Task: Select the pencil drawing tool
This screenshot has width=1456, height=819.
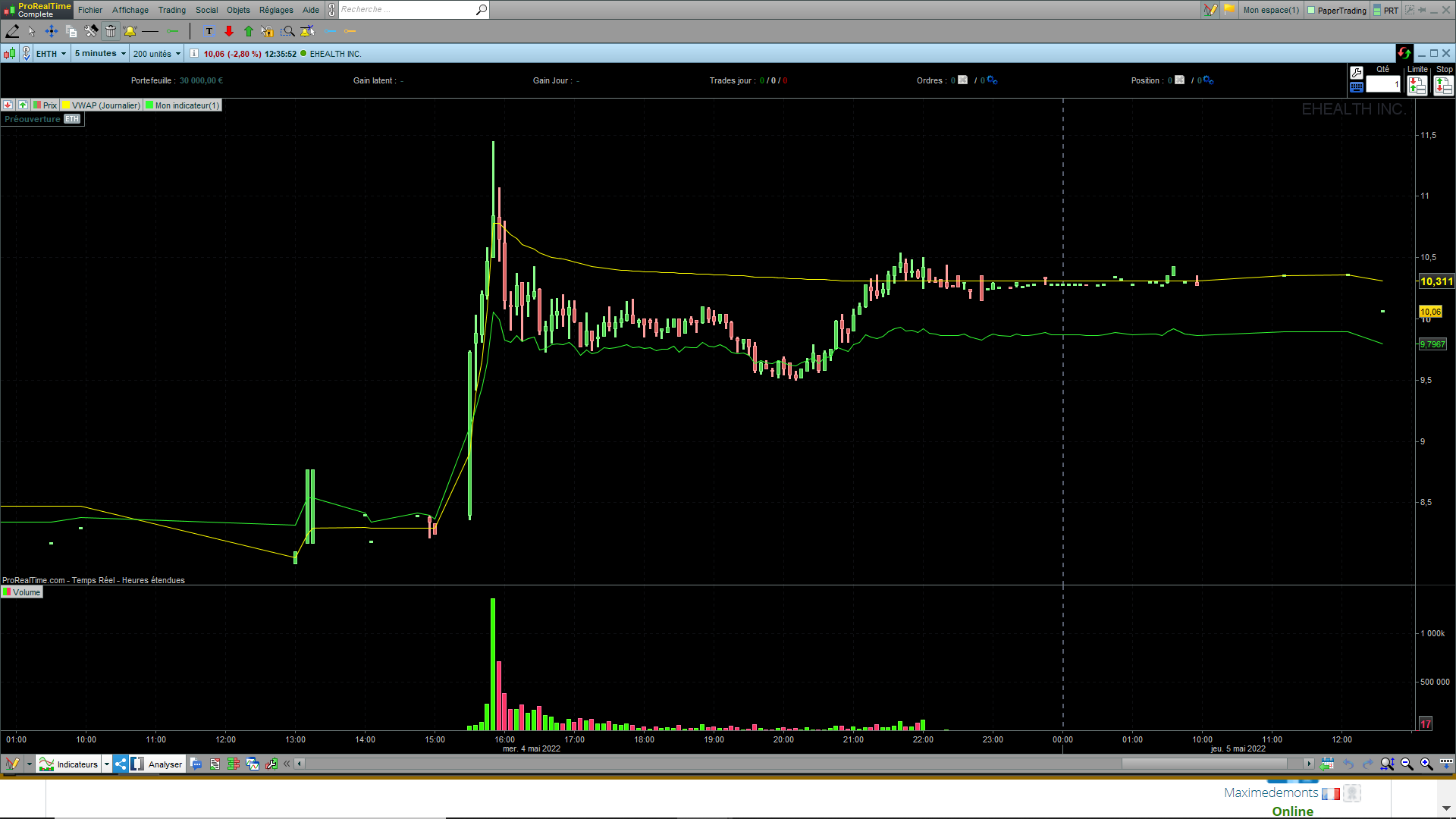Action: tap(13, 31)
